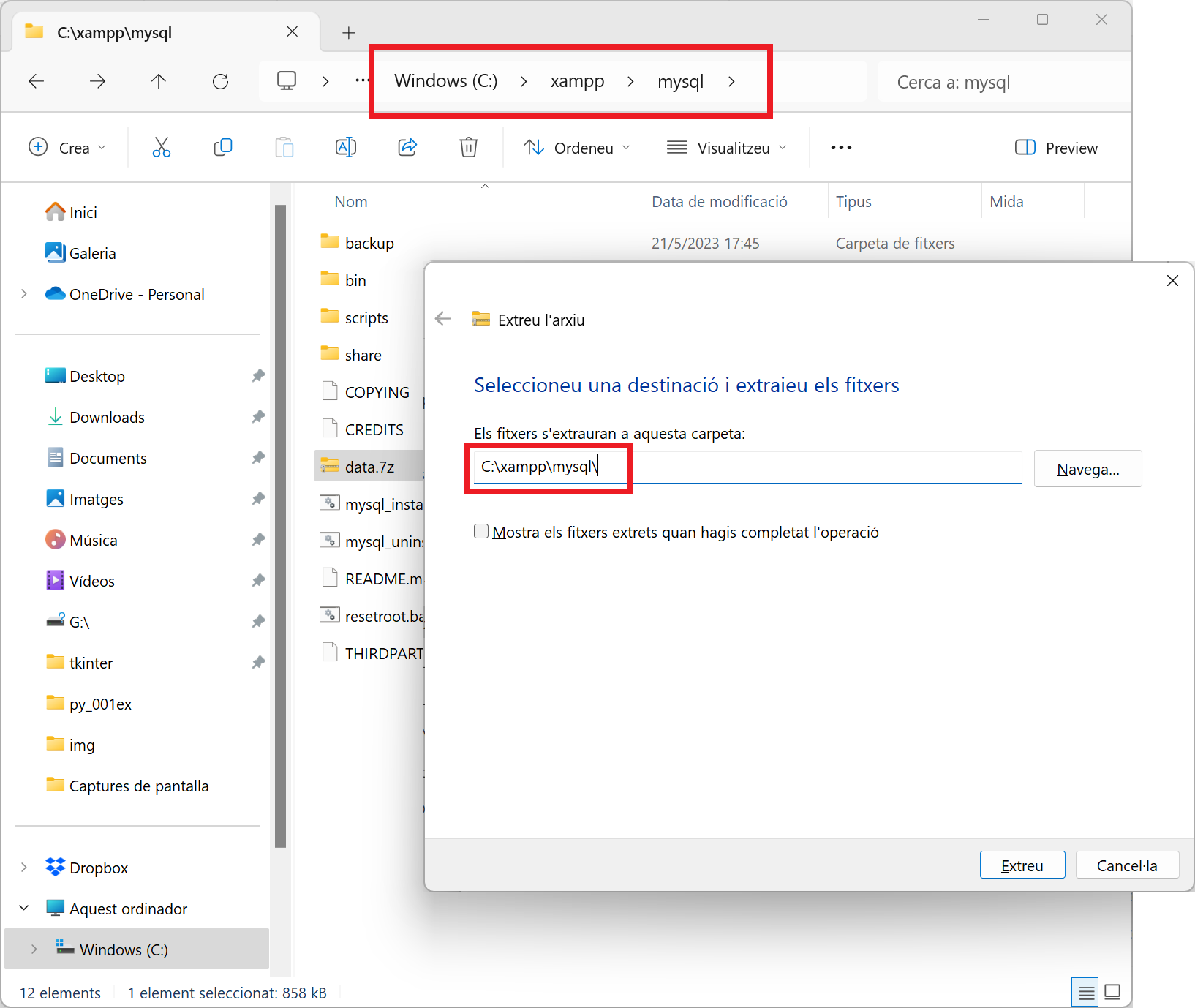Expand the OneDrive - Personal tree node
The width and height of the screenshot is (1195, 1008).
[24, 294]
